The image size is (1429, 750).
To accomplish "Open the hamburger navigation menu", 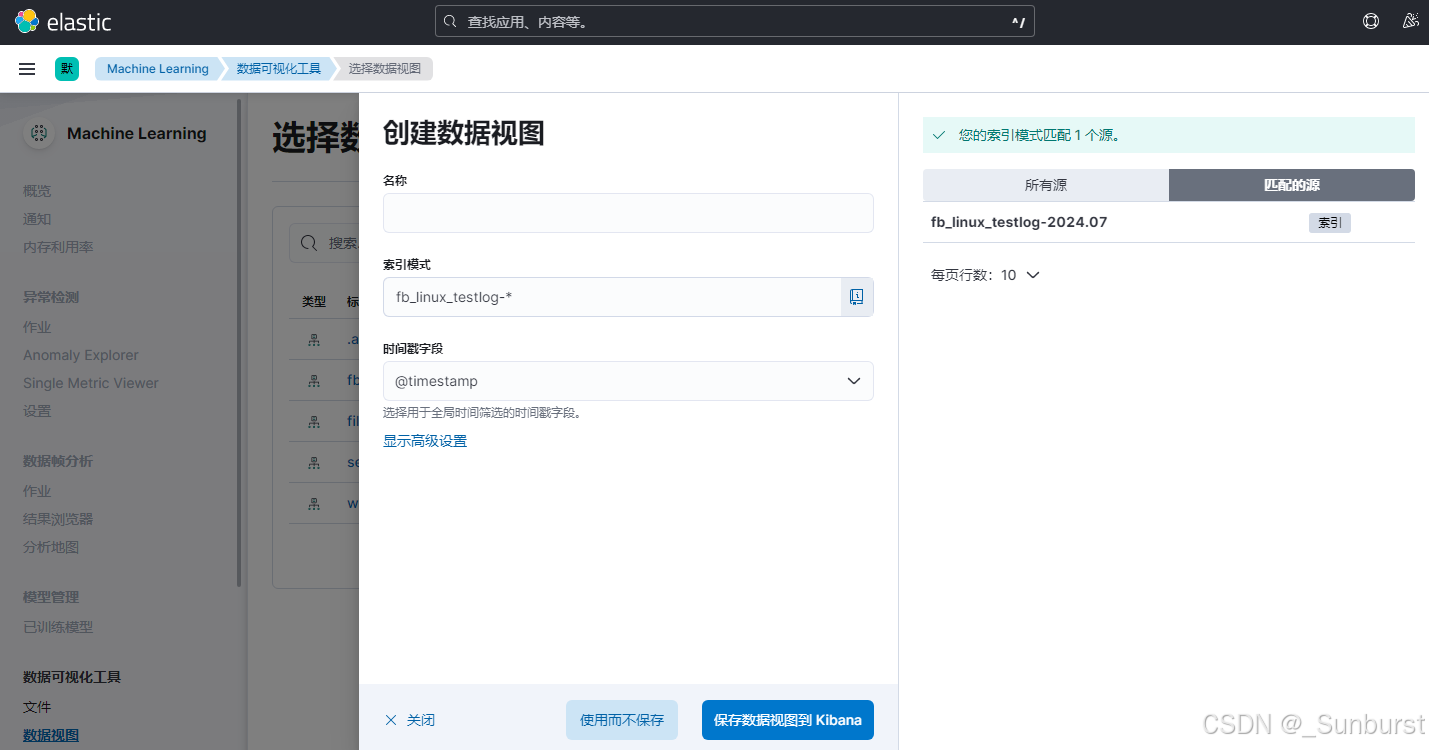I will (x=27, y=68).
